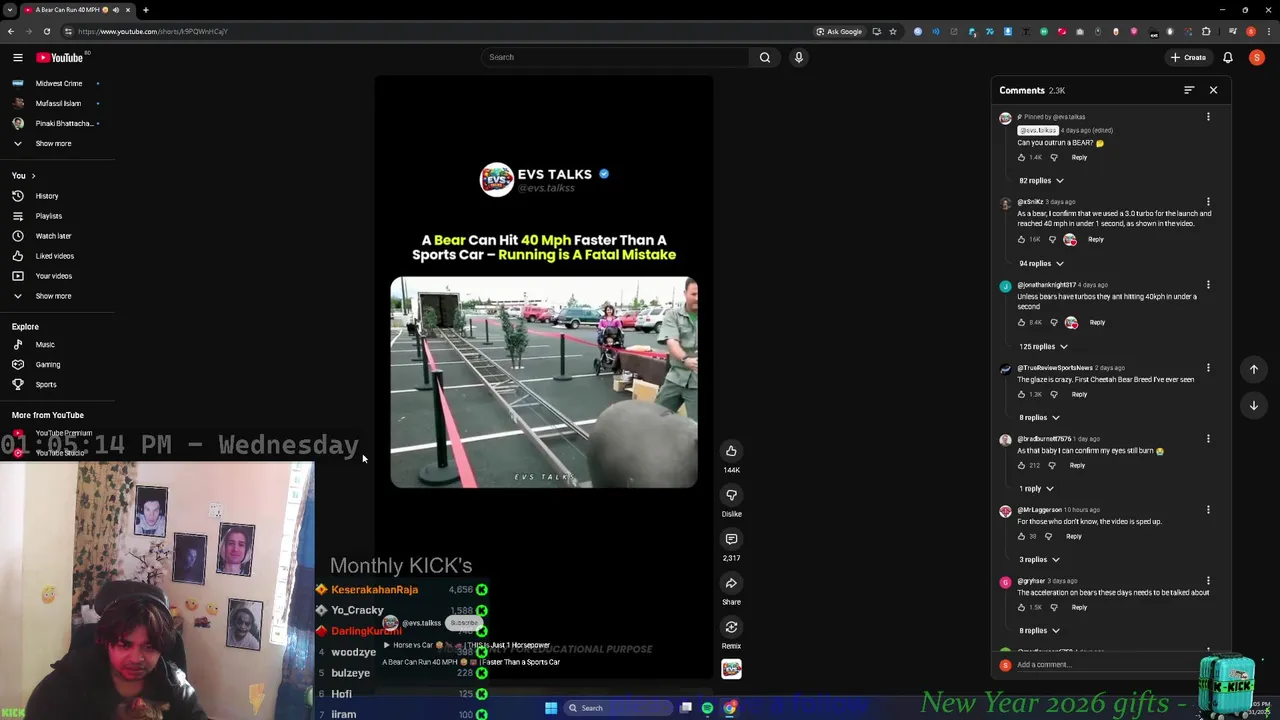This screenshot has width=1280, height=720.
Task: Reply to the pinned comment
Action: 1079,157
